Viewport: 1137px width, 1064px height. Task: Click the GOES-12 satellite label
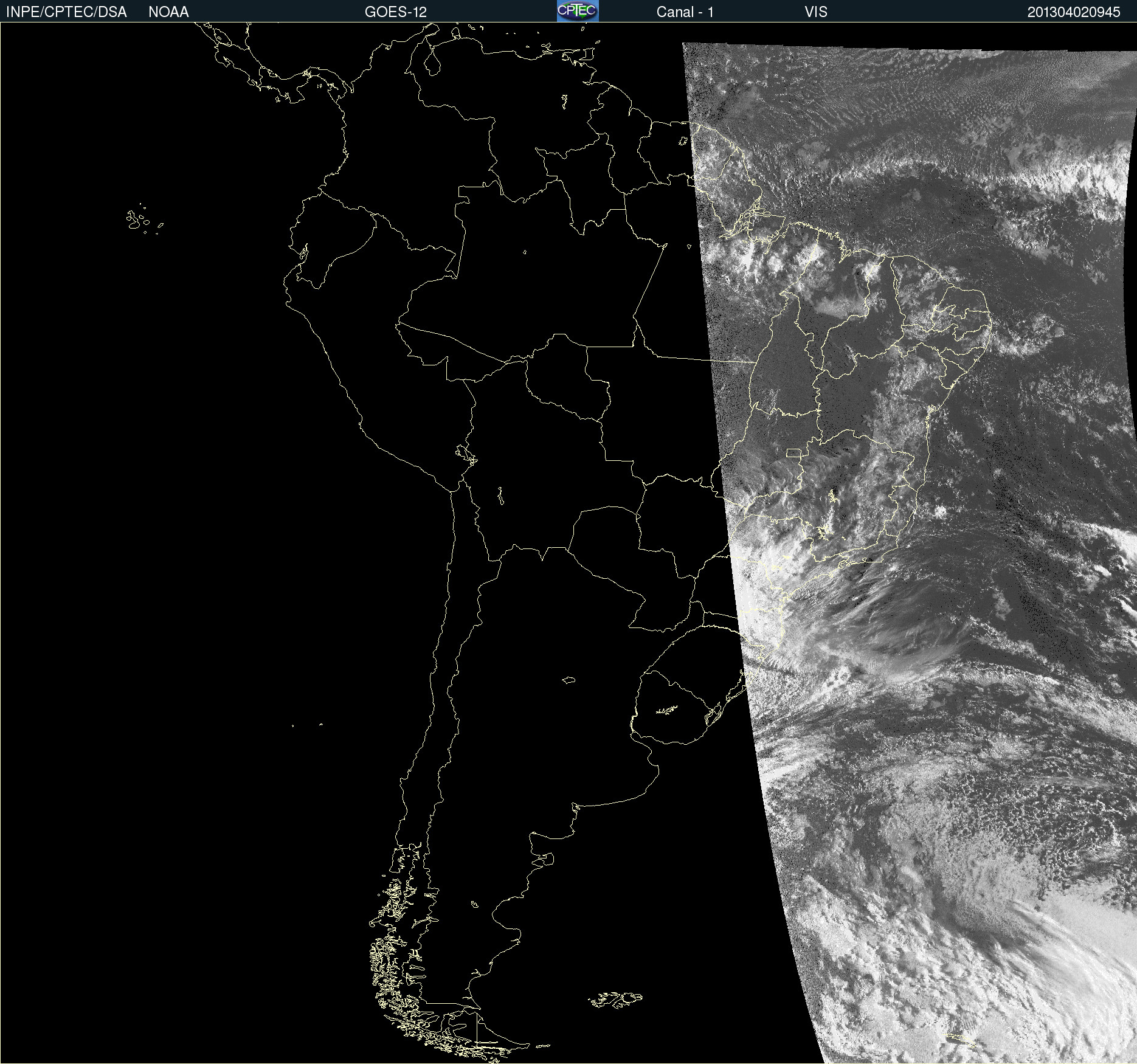[x=396, y=12]
